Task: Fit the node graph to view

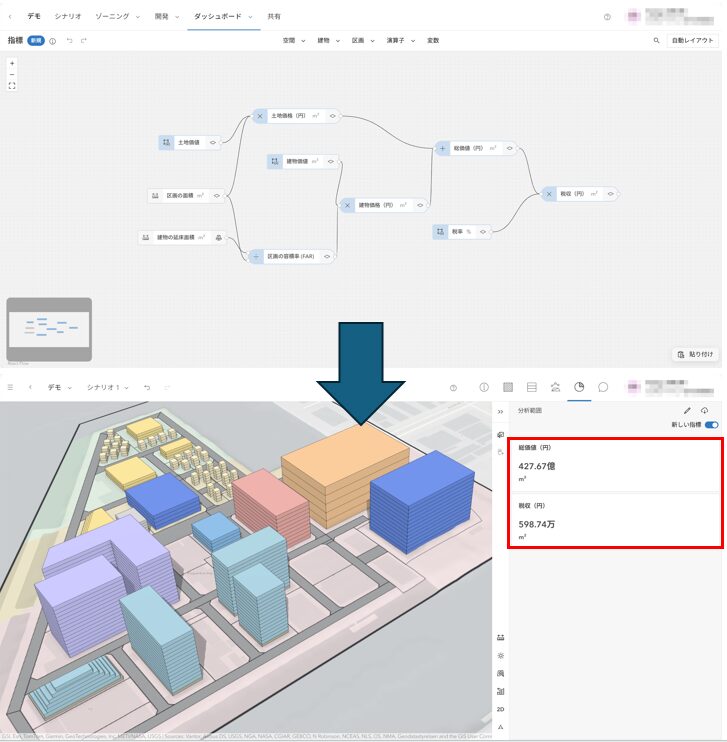Action: point(12,86)
